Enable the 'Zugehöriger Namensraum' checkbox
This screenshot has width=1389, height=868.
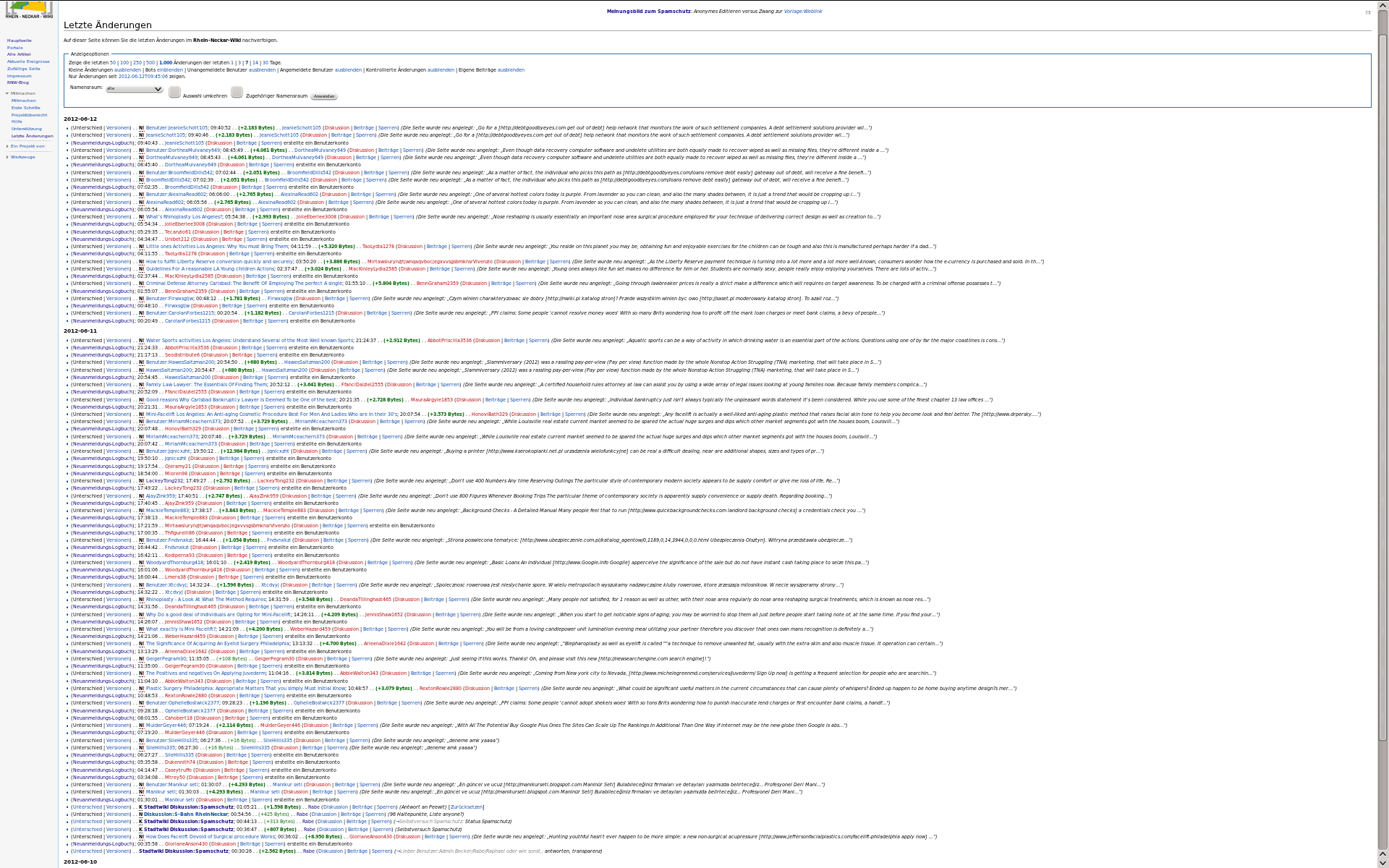(237, 92)
